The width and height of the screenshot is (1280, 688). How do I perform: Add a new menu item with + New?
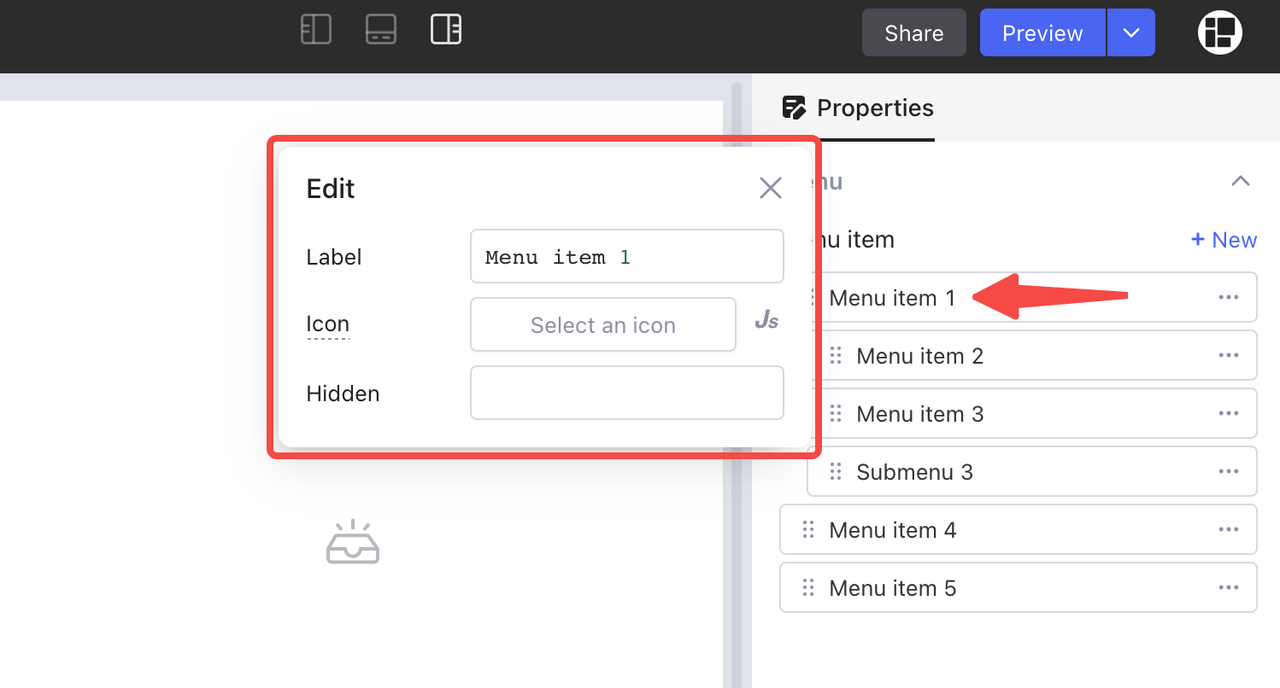(1223, 240)
